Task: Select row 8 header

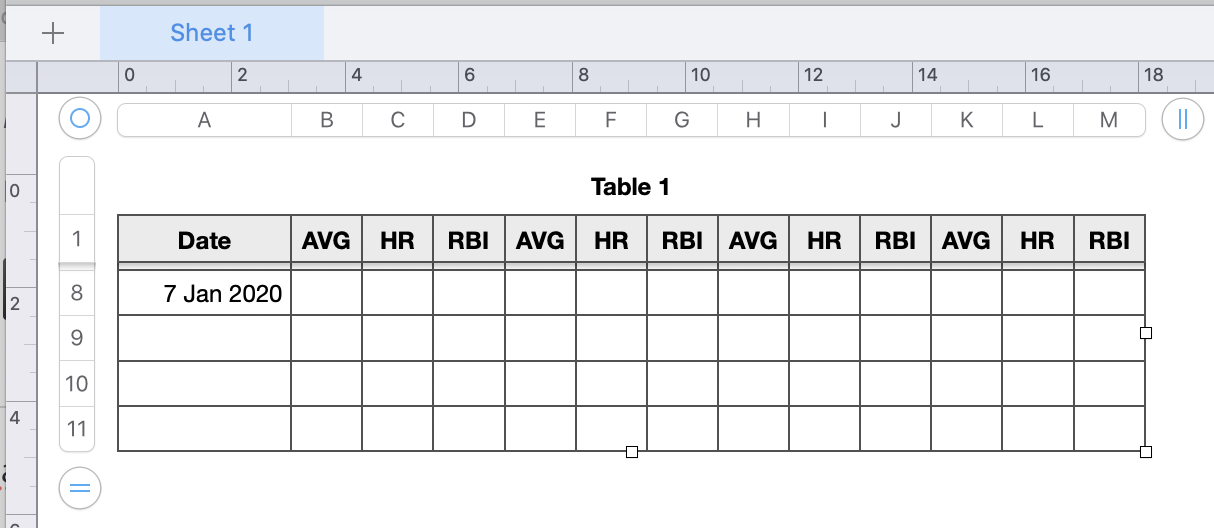Action: point(77,293)
